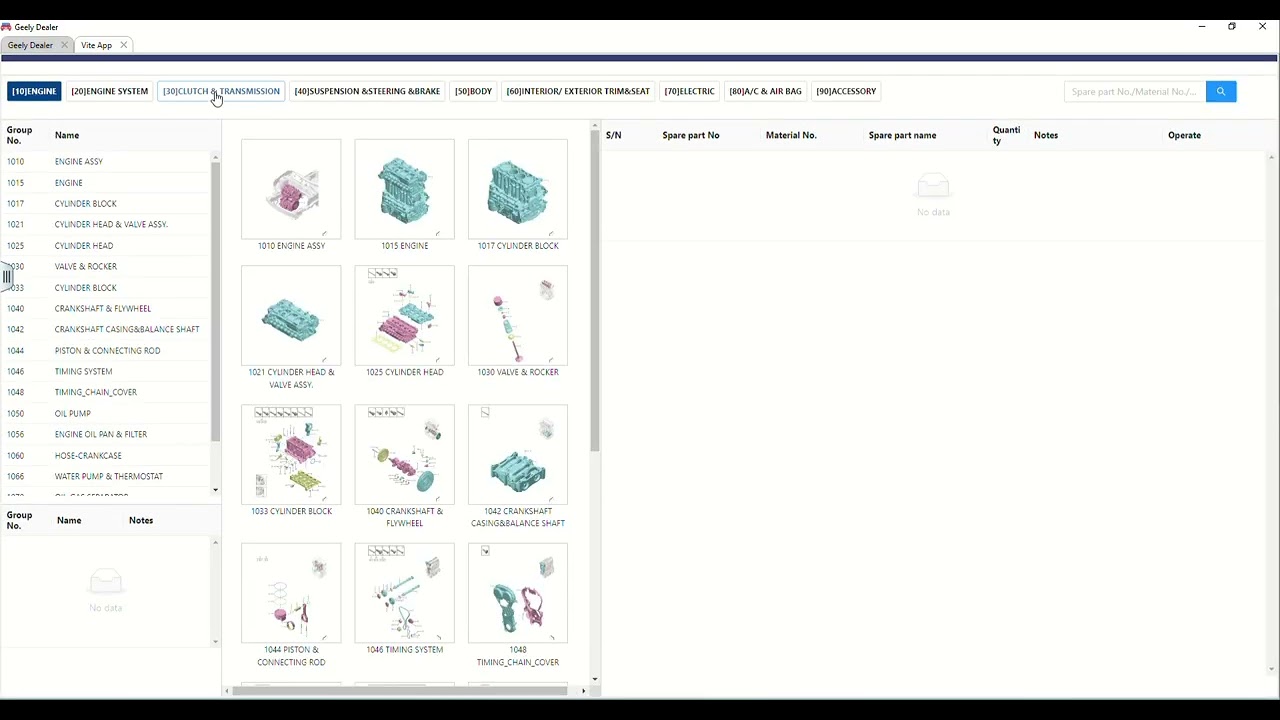Open [60]INTERIOR/ EXTERIOR TRIM&SEAT category
Screen dimensions: 1280x720
(578, 91)
